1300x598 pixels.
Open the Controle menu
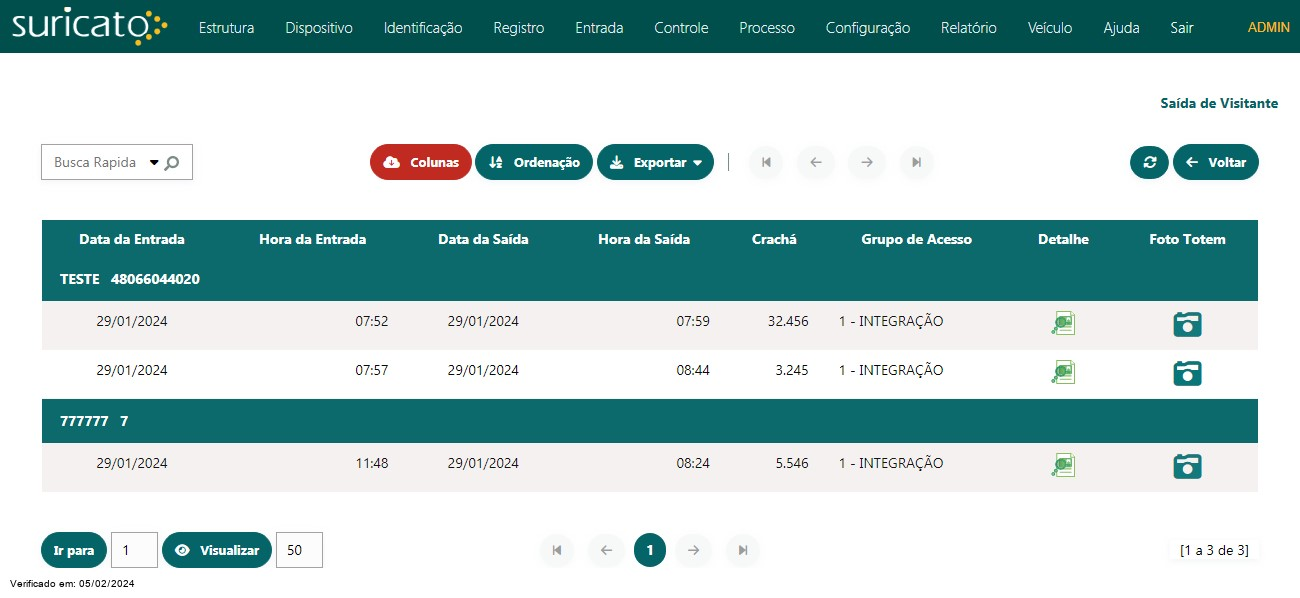click(x=681, y=28)
